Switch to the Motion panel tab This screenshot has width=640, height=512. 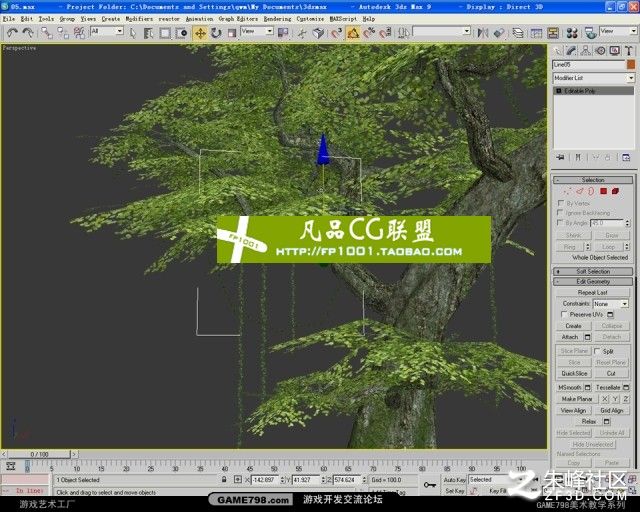click(x=600, y=51)
